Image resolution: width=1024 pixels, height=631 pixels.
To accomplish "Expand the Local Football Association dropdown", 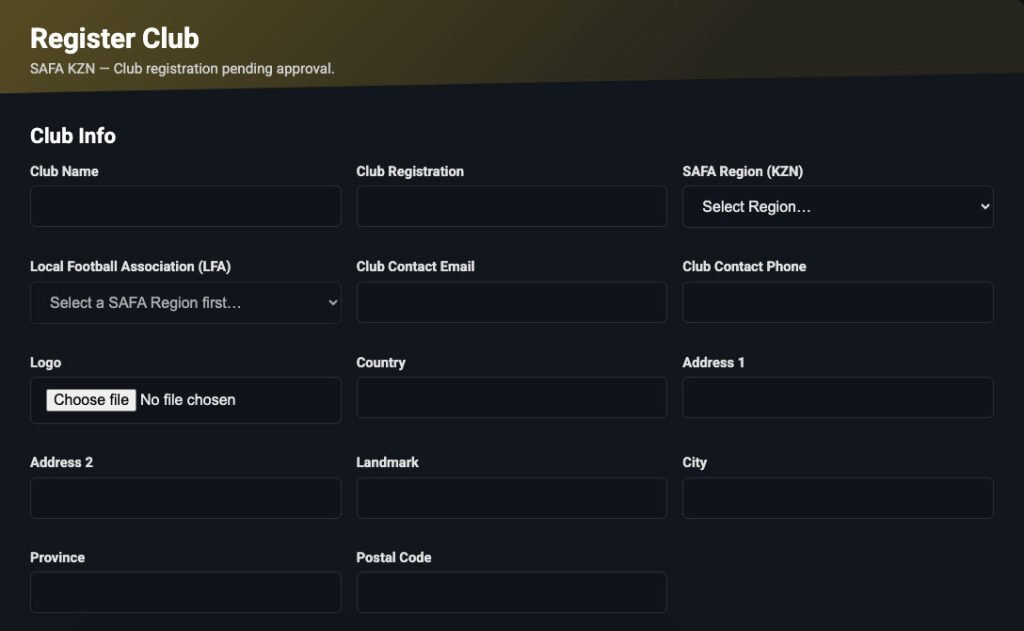I will click(185, 302).
